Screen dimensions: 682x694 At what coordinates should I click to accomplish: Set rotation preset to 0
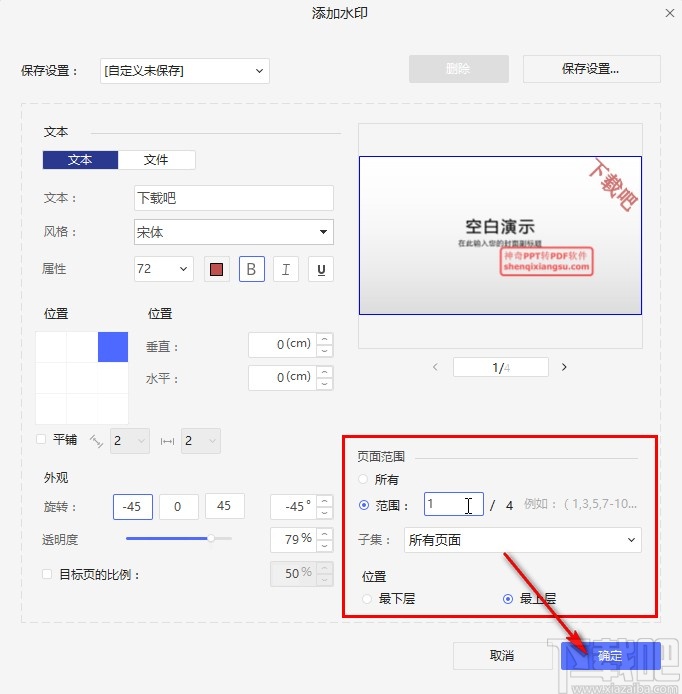click(179, 506)
